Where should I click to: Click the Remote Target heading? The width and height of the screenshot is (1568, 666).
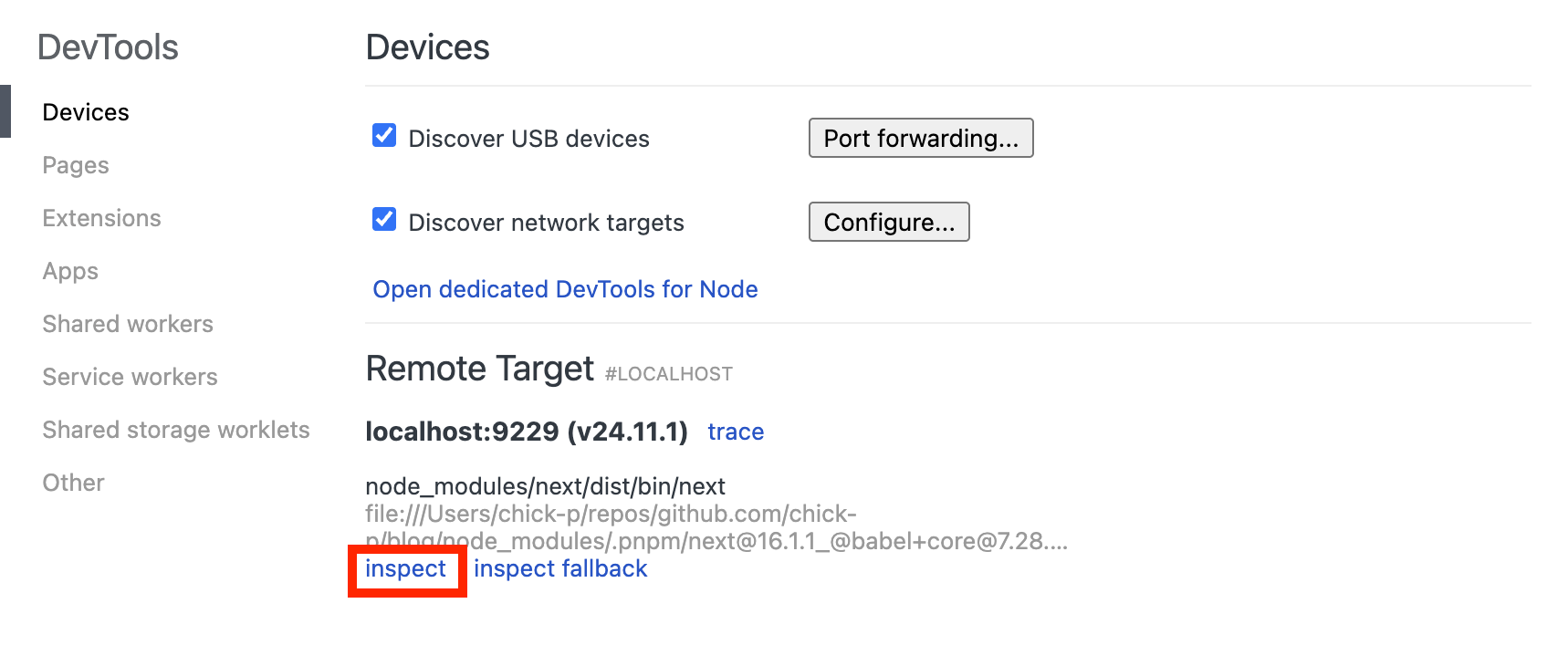(x=480, y=369)
